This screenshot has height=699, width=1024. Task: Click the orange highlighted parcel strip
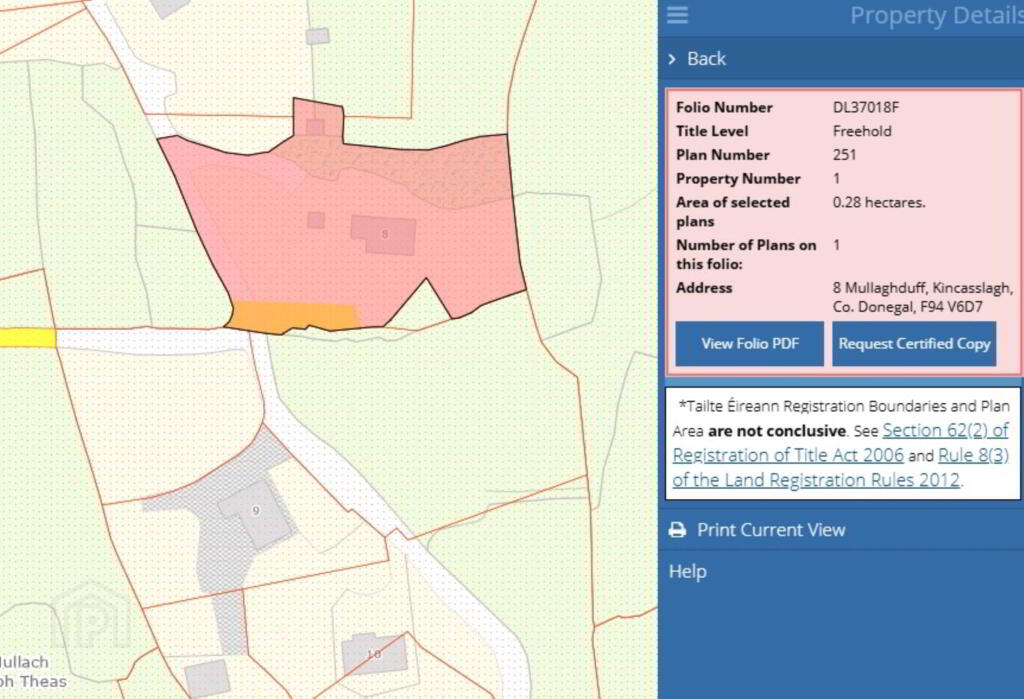tap(293, 316)
